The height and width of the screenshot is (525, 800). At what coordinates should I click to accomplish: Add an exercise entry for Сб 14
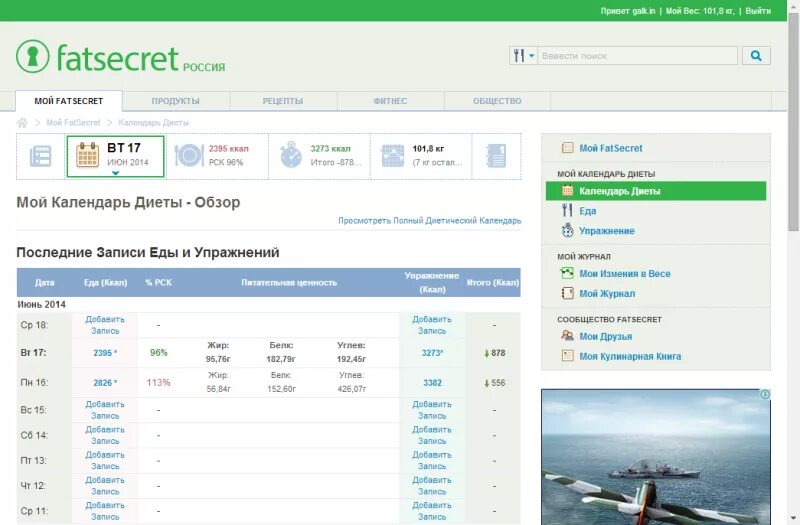point(432,435)
